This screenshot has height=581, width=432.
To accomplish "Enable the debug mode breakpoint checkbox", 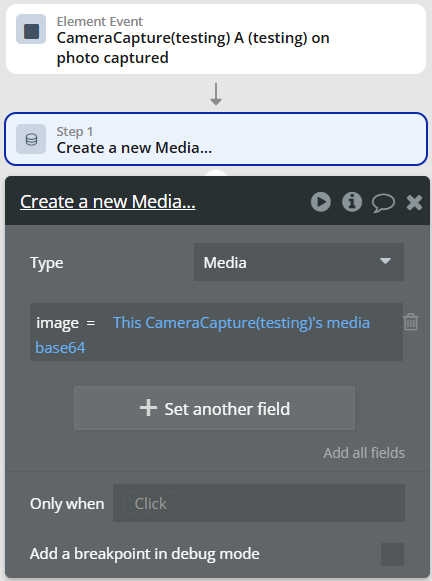I will click(392, 554).
